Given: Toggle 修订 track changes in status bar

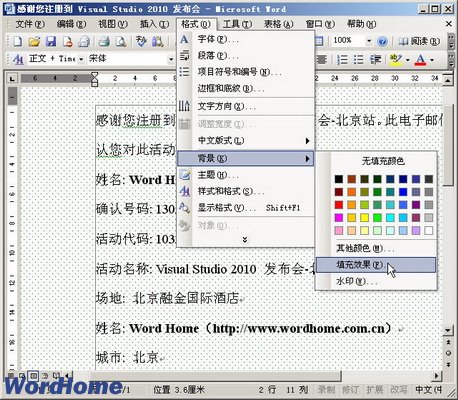Looking at the screenshot, I should point(350,389).
